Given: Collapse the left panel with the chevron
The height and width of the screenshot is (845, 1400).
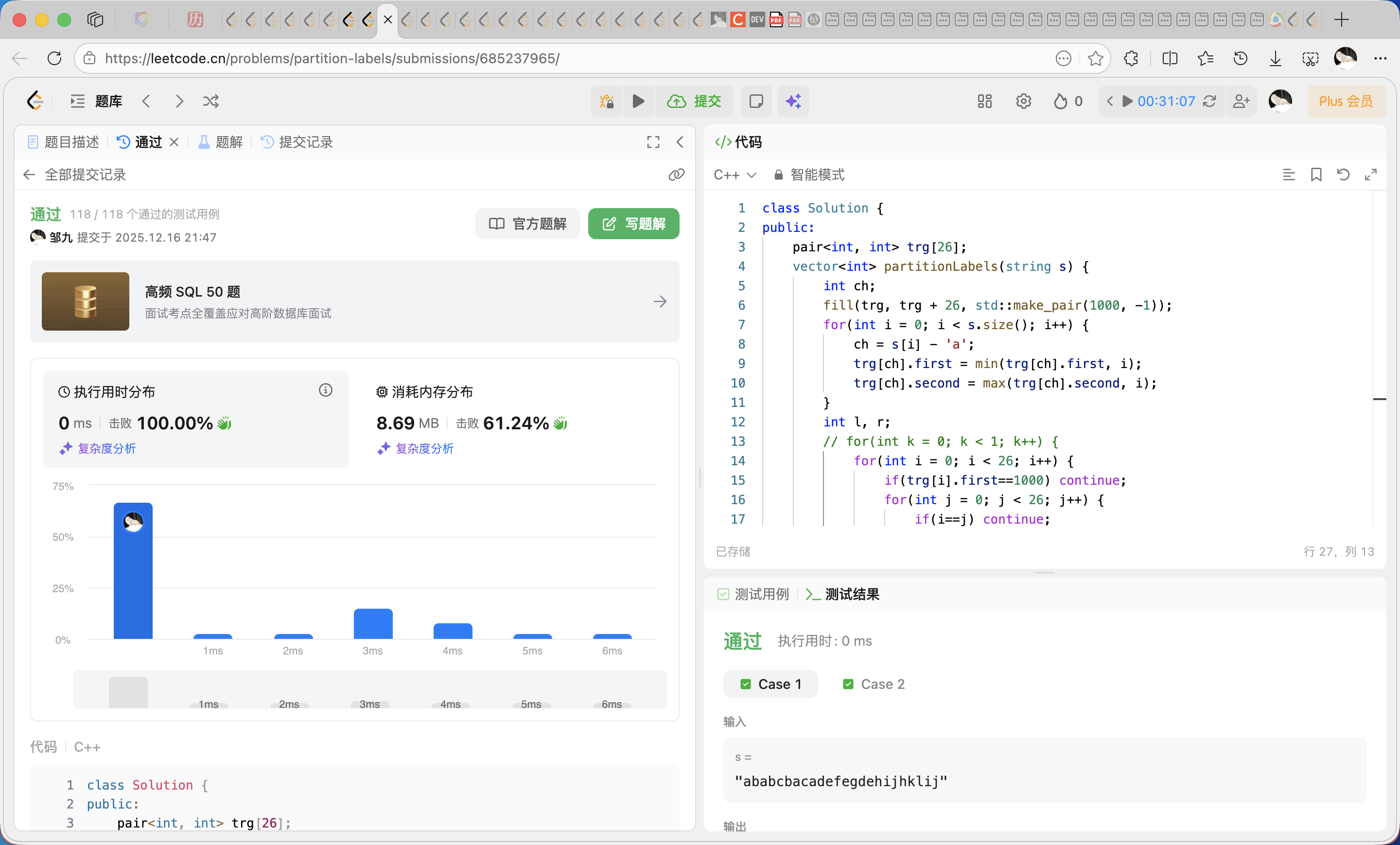Looking at the screenshot, I should pyautogui.click(x=680, y=142).
